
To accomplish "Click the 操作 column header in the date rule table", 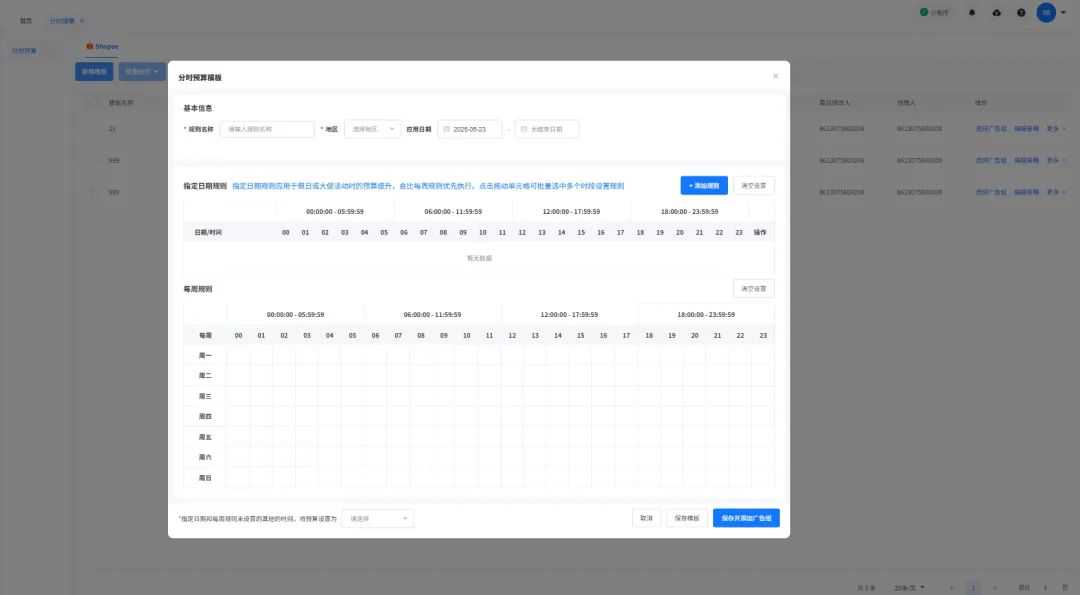I will coord(760,233).
